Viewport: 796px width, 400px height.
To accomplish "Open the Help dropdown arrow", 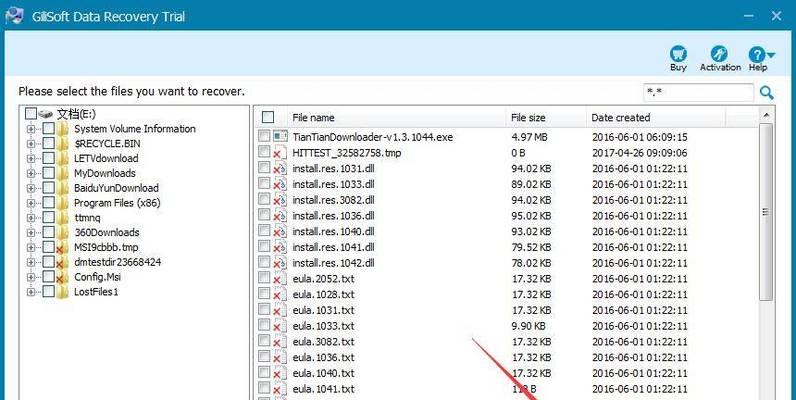I will point(771,55).
